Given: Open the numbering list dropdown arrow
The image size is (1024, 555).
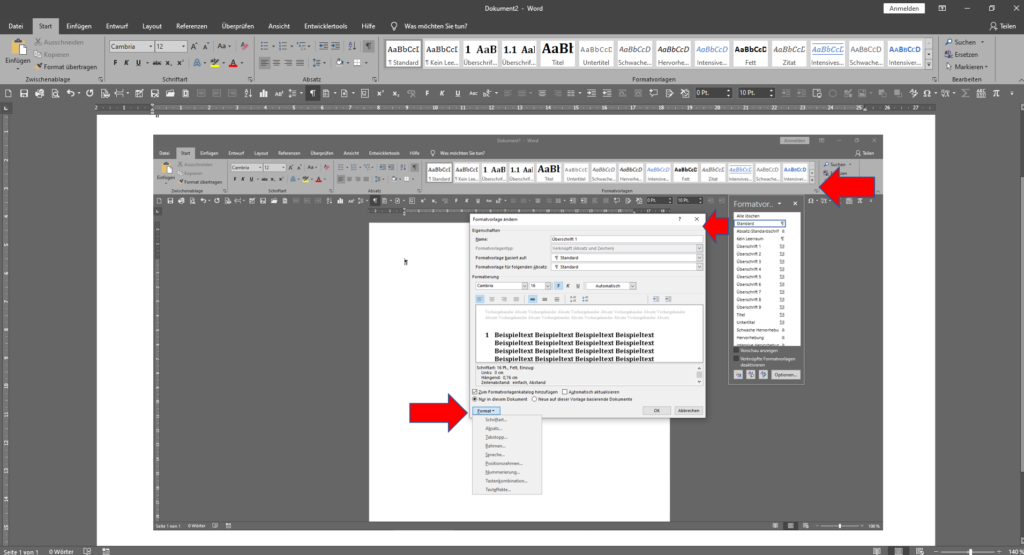Looking at the screenshot, I should click(292, 46).
